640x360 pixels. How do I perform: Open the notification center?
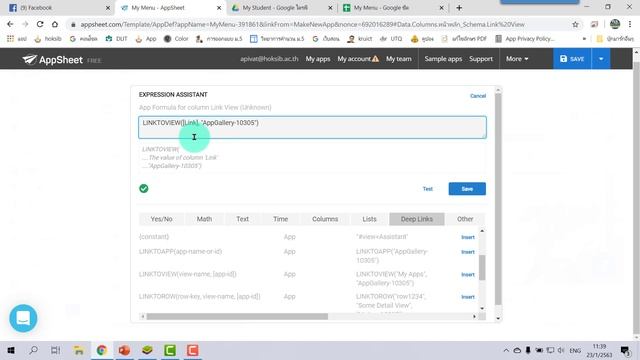point(625,350)
